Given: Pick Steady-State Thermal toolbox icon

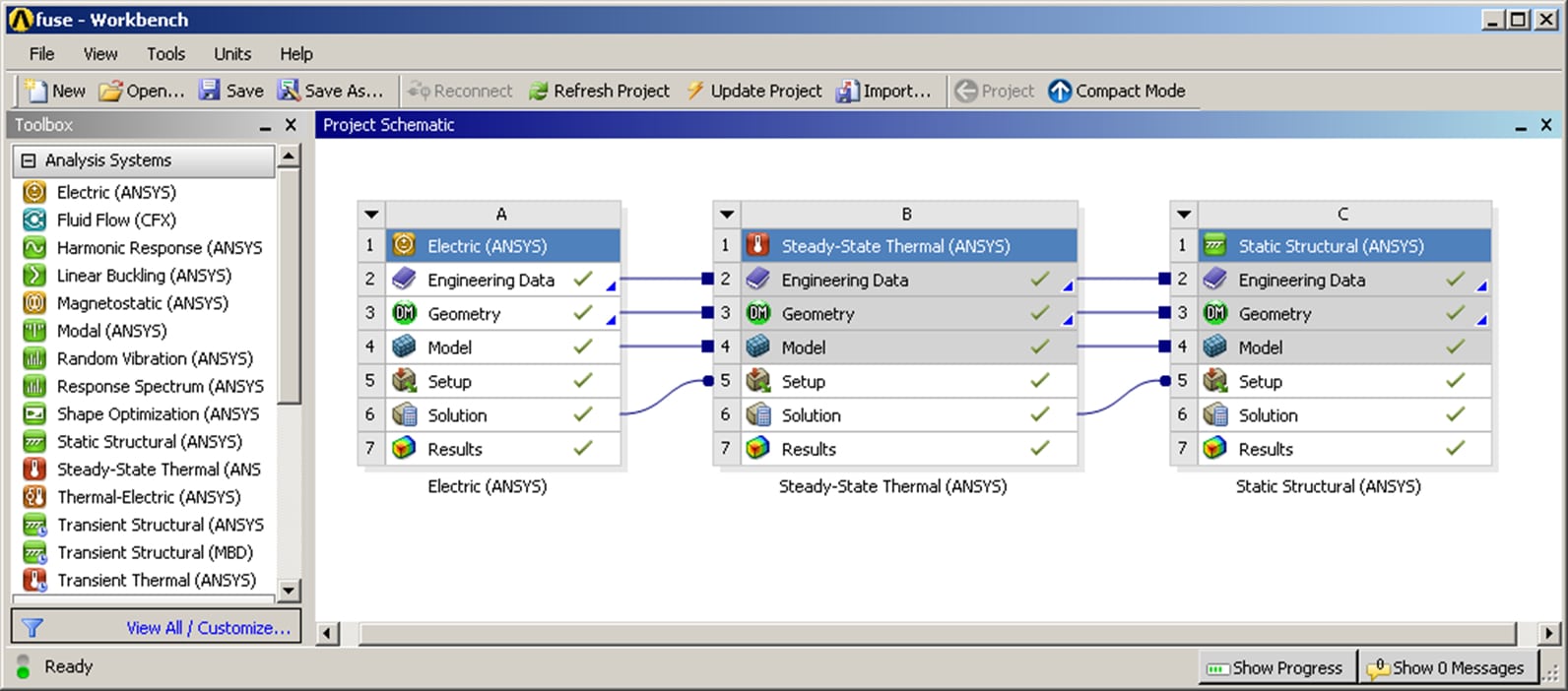Looking at the screenshot, I should click(x=34, y=469).
